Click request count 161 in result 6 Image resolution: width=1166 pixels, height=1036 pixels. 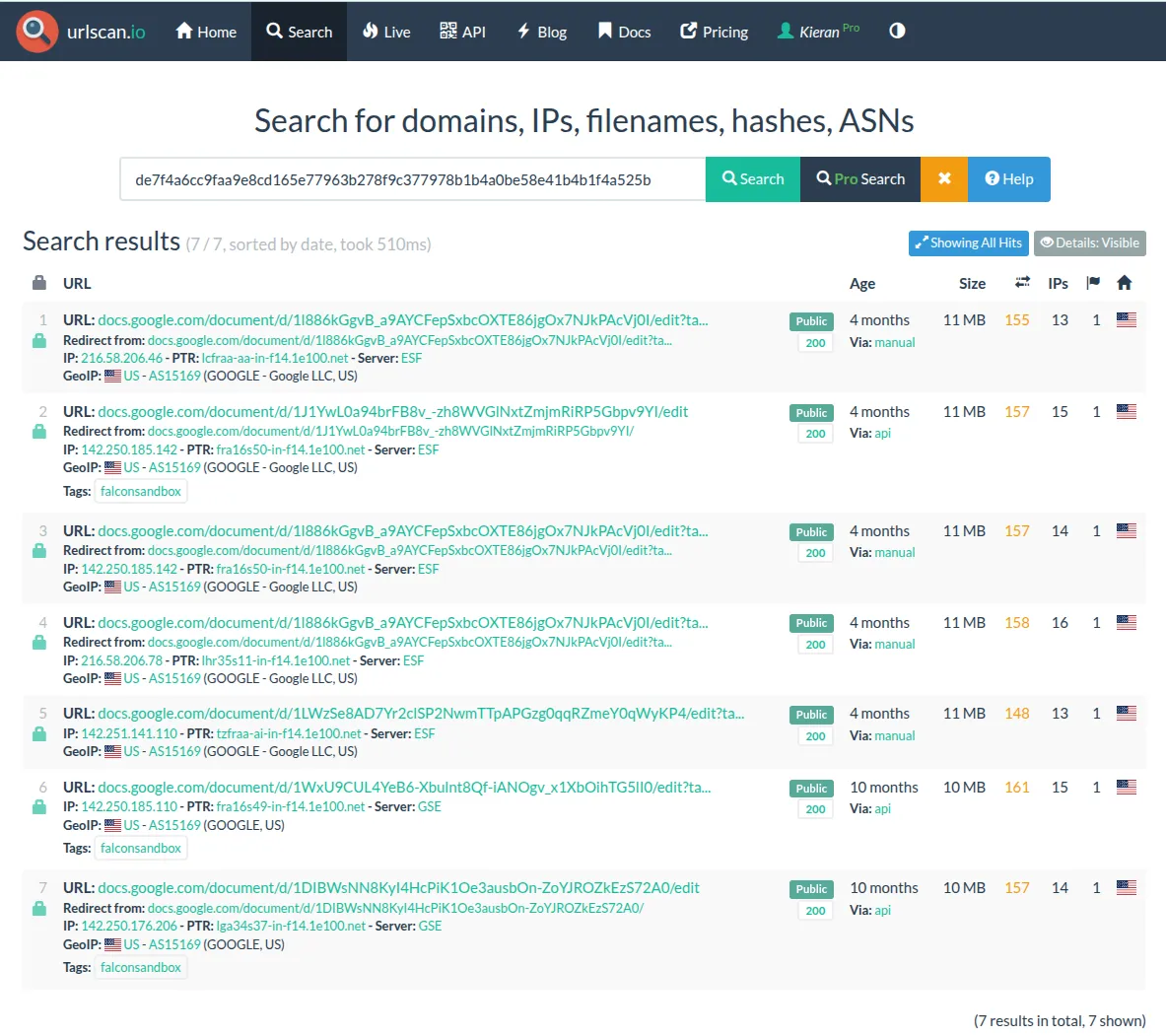(1016, 787)
